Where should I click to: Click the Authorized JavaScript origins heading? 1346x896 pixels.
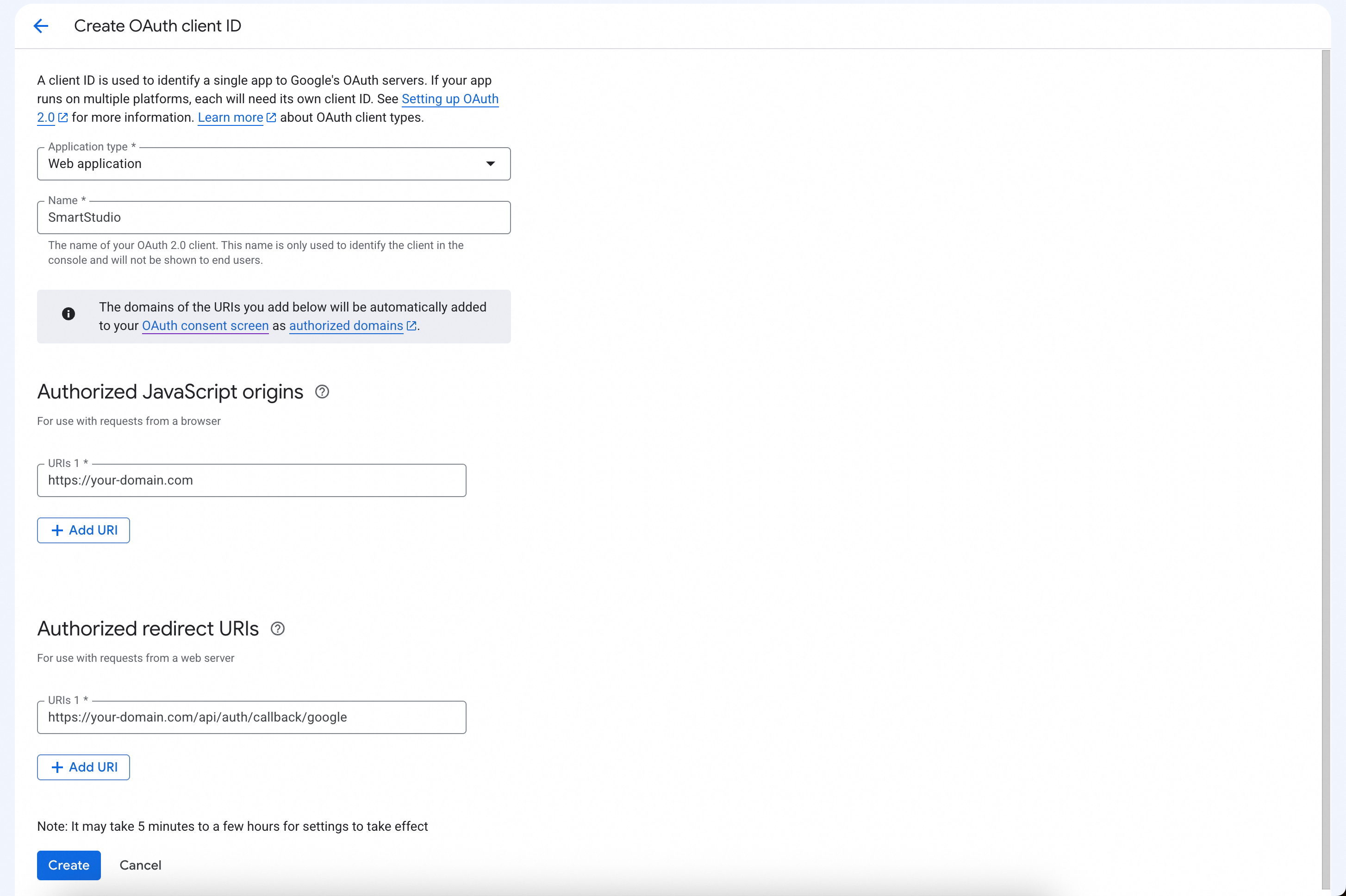tap(170, 392)
